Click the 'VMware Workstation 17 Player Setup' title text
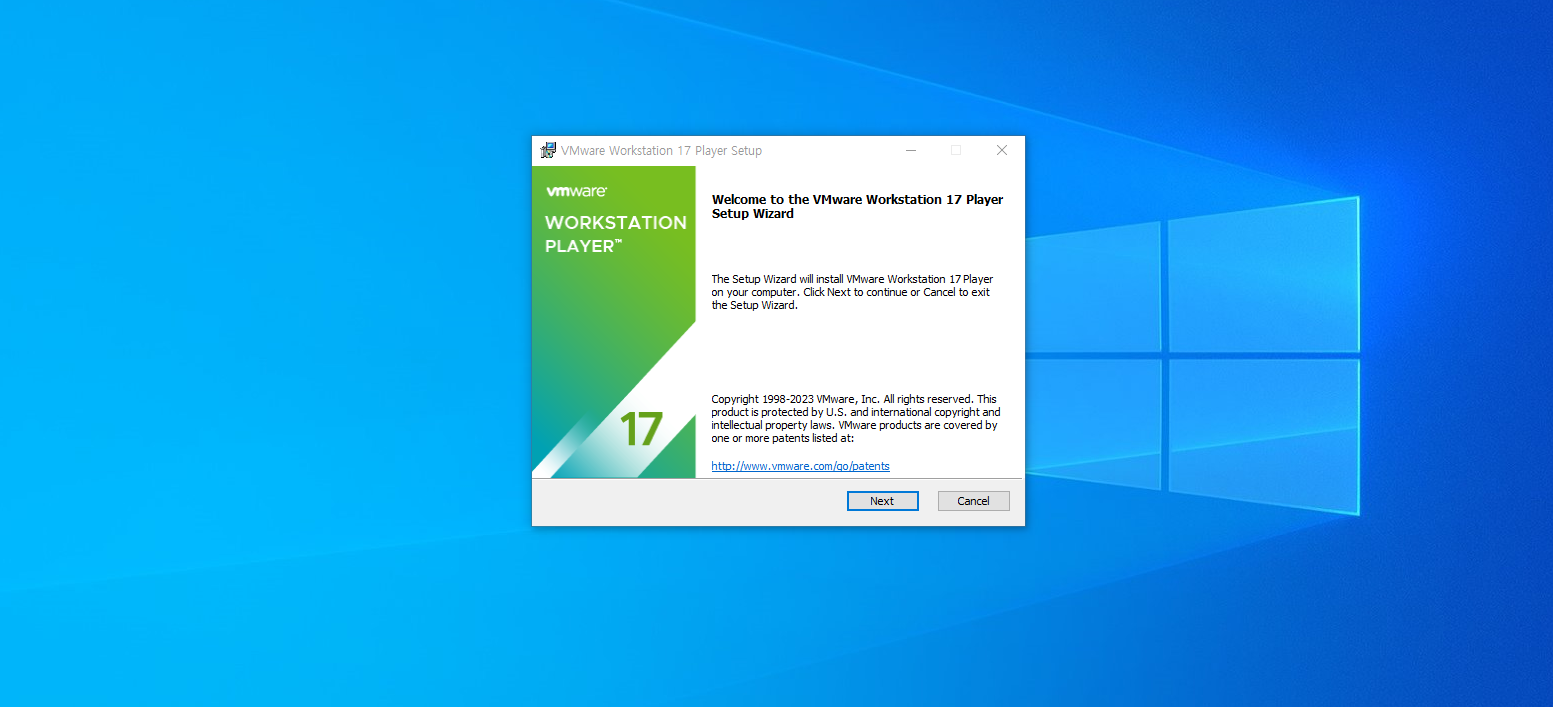 point(661,150)
